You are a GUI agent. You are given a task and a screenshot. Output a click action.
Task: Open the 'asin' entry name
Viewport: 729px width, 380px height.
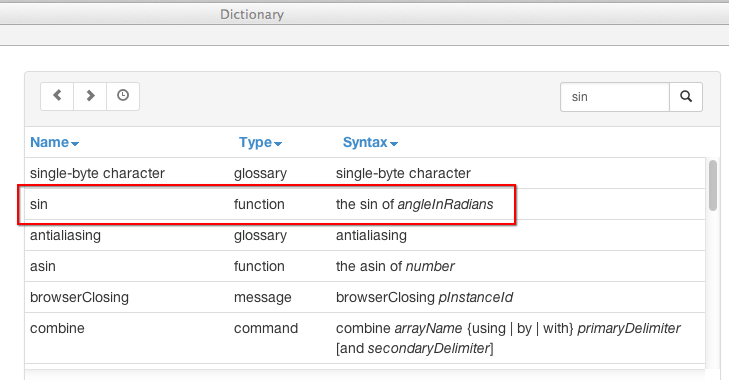pos(43,267)
